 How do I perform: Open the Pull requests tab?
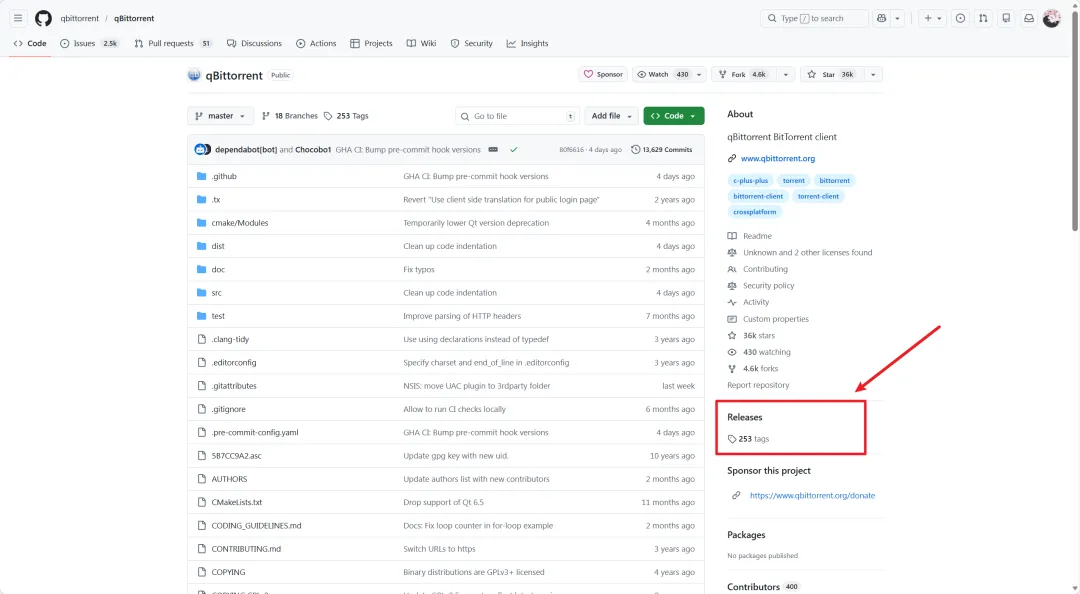(x=173, y=43)
